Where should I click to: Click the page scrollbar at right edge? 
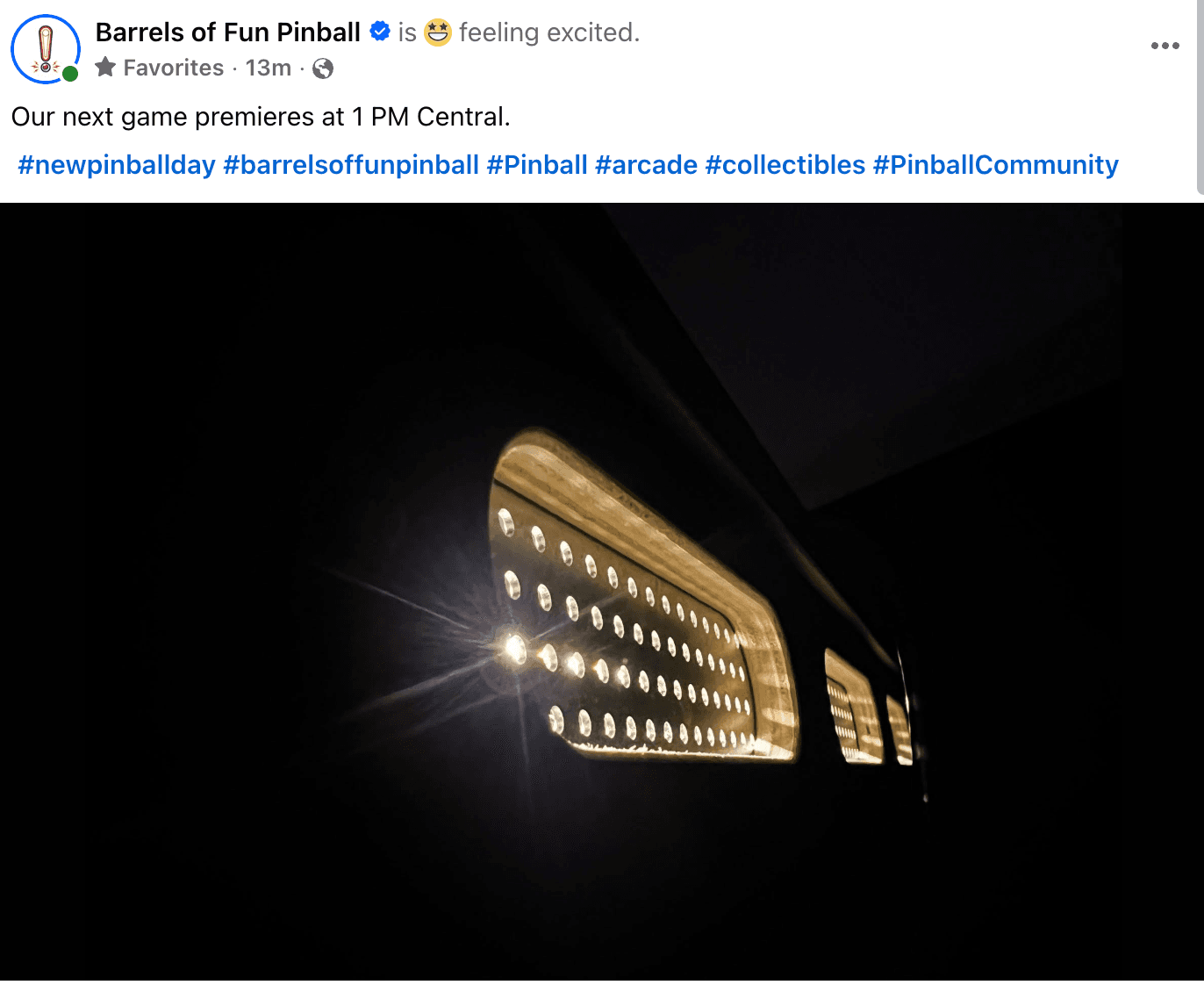point(1200,97)
